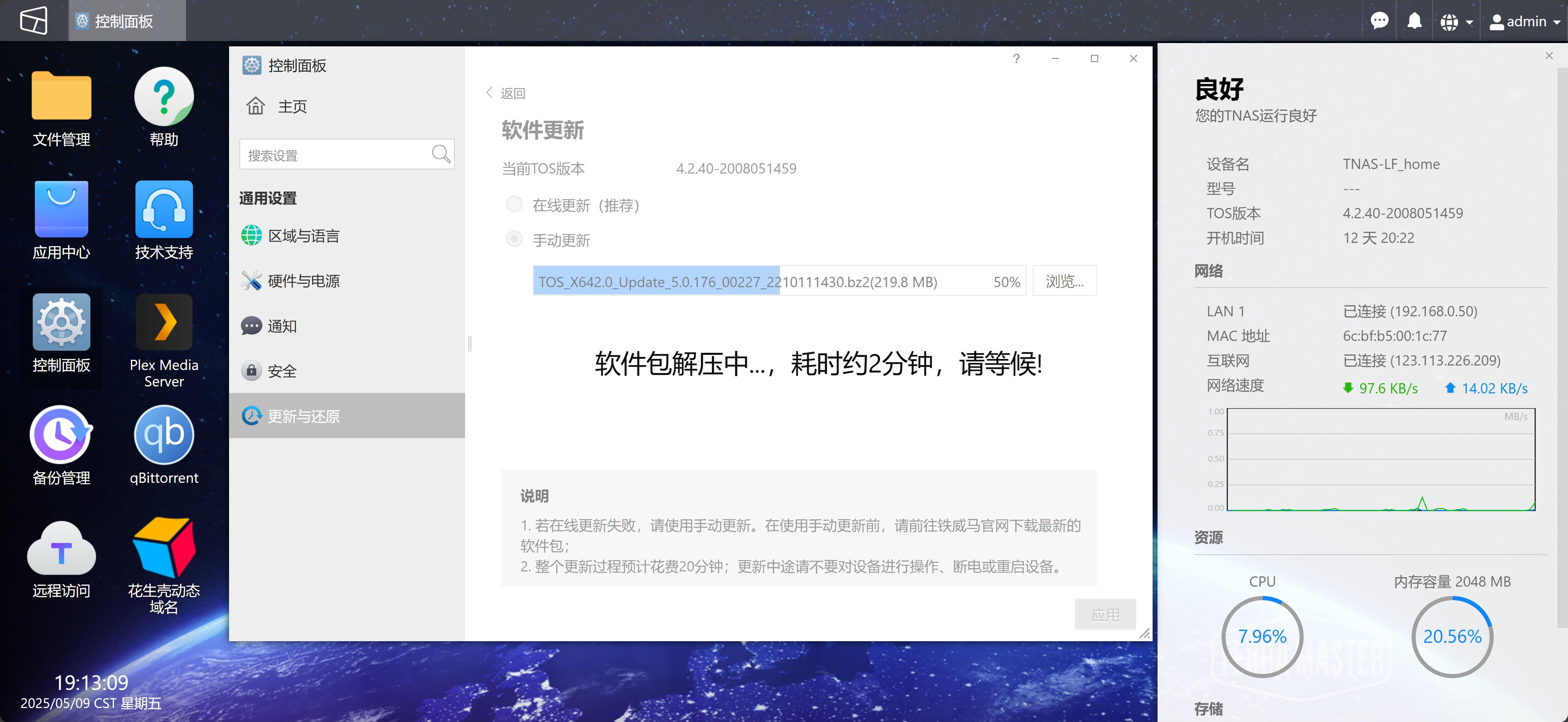Open the chat messages icon in top bar
Screen dimensions: 1568x722
pos(1379,21)
